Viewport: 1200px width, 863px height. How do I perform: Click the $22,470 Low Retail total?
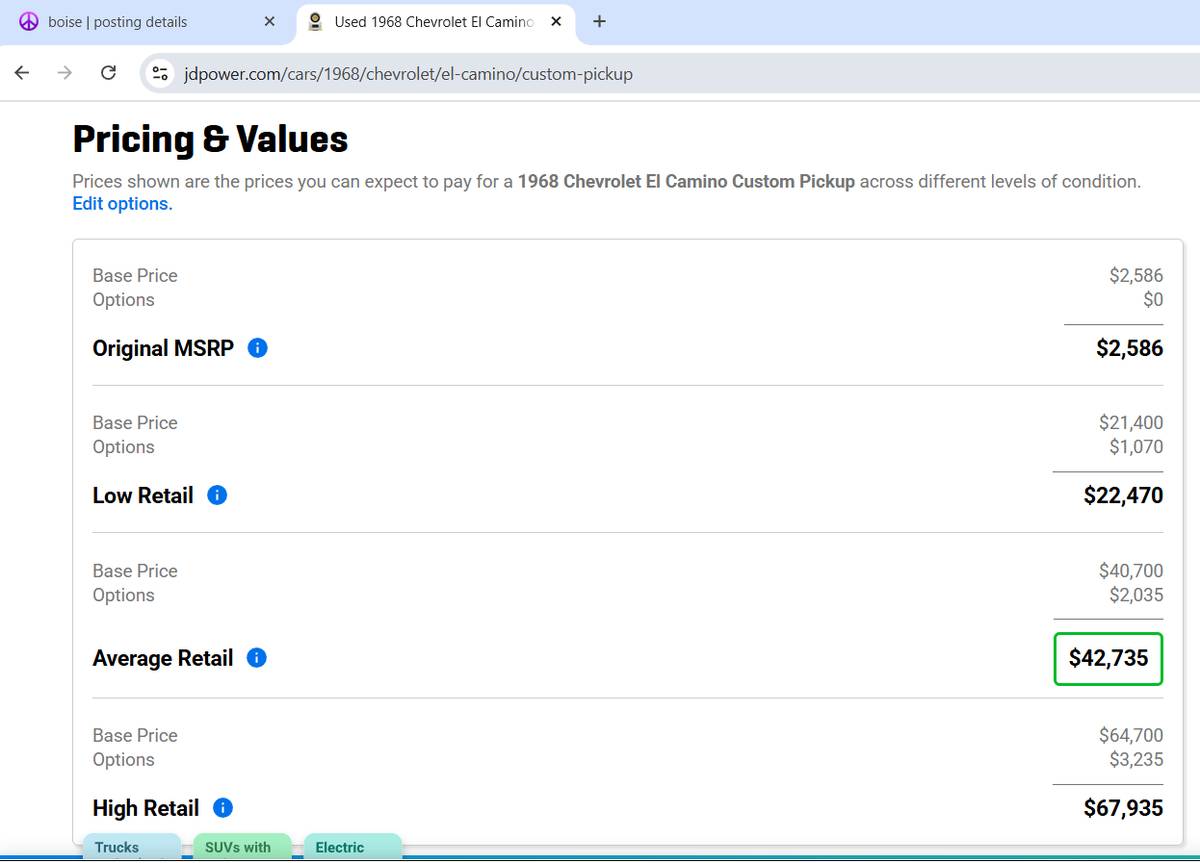tap(1123, 495)
